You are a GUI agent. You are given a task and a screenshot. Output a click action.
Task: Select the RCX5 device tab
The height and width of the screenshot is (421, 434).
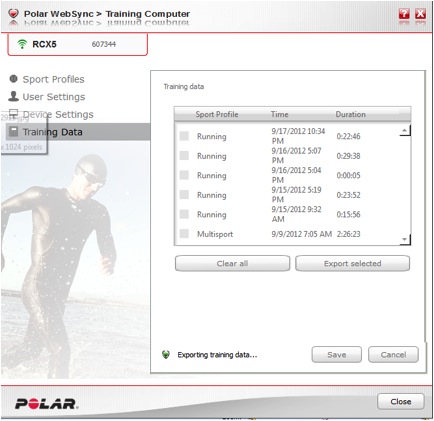pos(77,44)
